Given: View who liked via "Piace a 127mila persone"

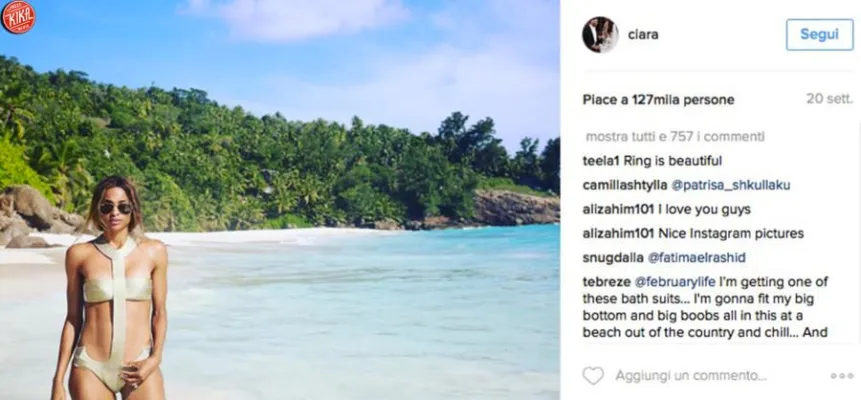Looking at the screenshot, I should [658, 100].
